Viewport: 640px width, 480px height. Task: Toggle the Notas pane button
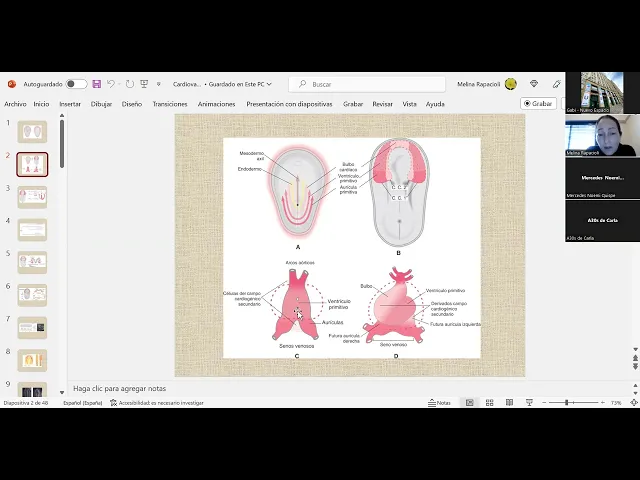[439, 403]
